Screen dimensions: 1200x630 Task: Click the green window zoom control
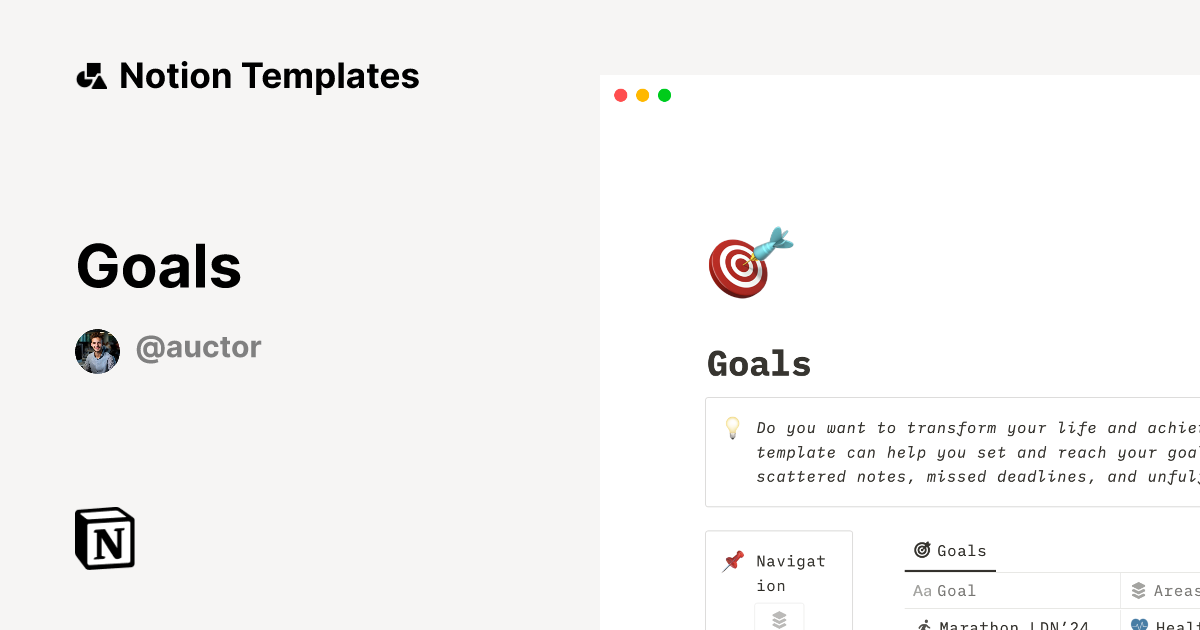(x=664, y=95)
